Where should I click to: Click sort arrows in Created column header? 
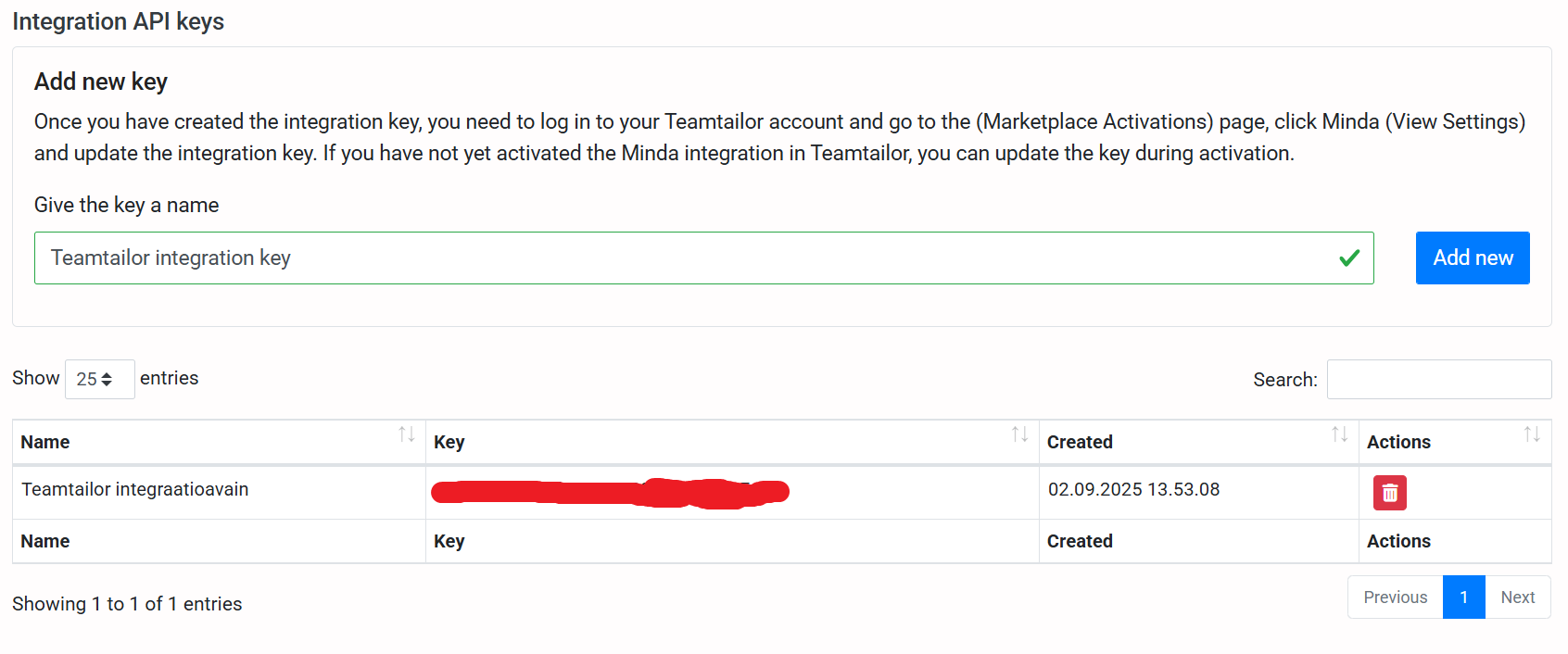point(1339,434)
